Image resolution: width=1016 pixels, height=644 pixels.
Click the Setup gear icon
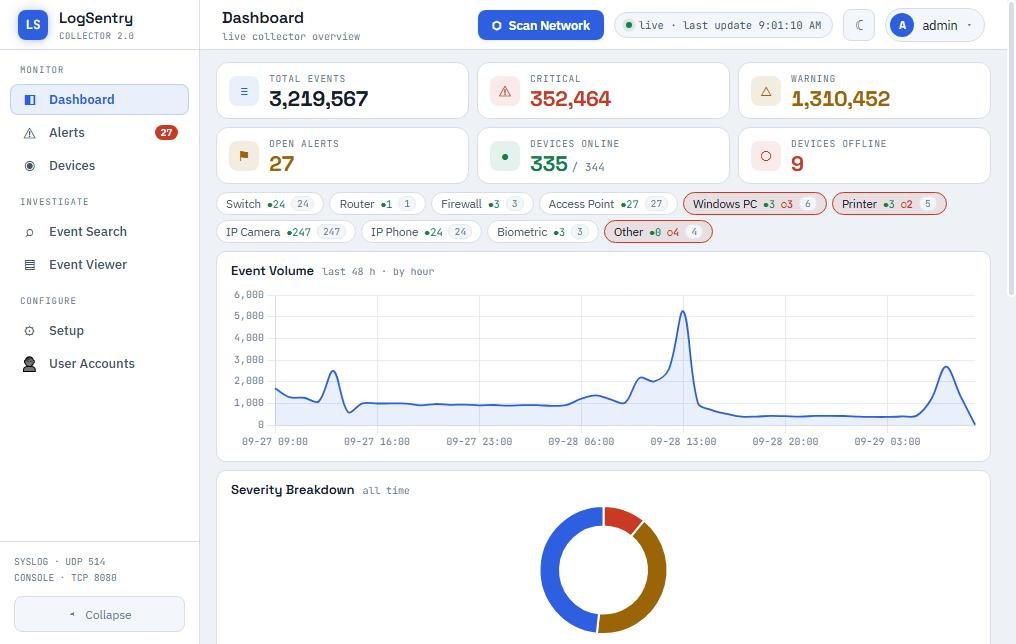[x=30, y=331]
